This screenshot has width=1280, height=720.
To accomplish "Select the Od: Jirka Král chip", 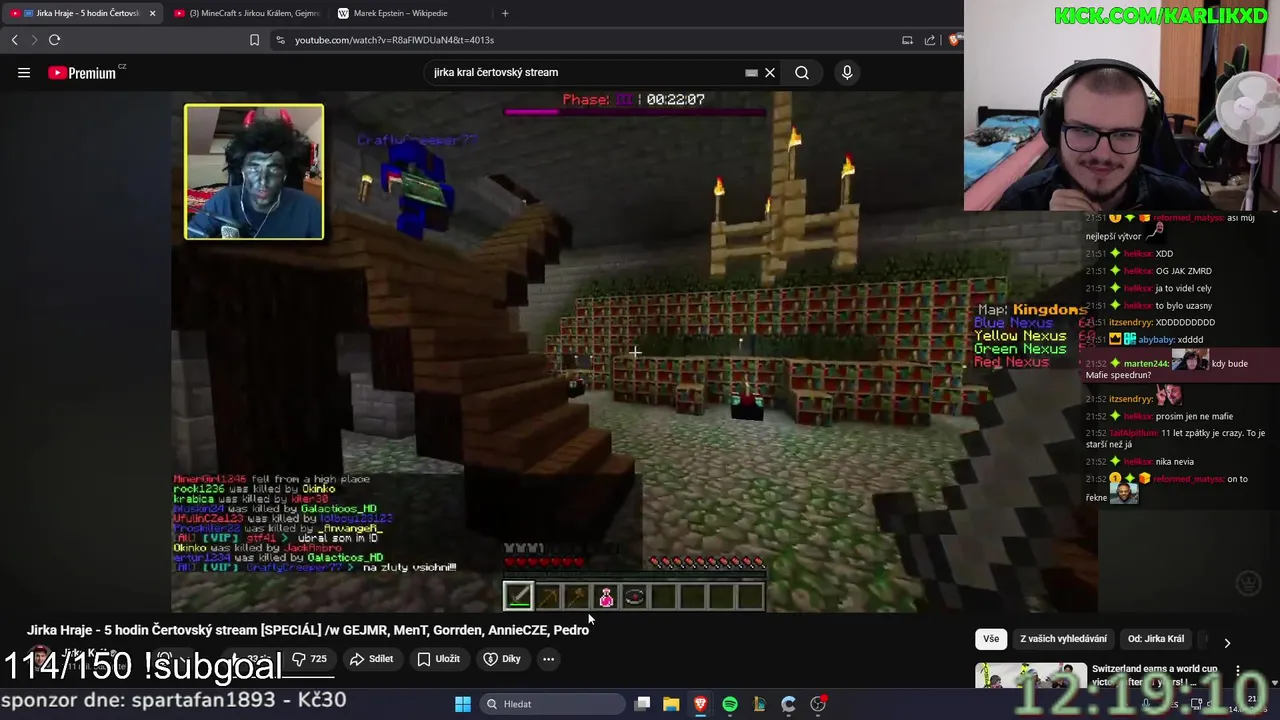I will [x=1156, y=639].
